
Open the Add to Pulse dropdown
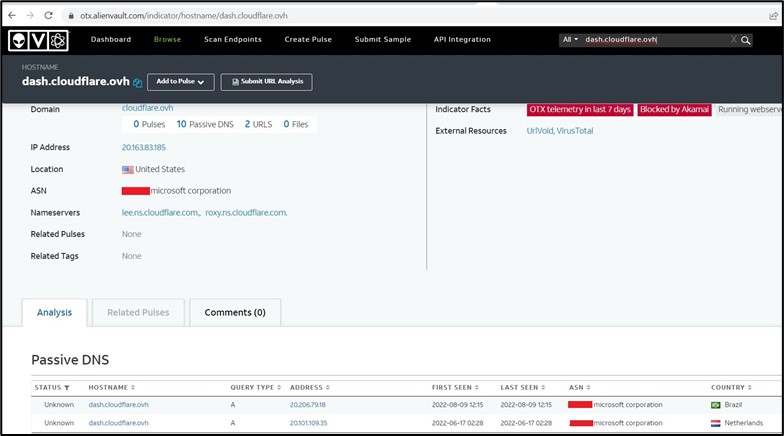(x=180, y=82)
